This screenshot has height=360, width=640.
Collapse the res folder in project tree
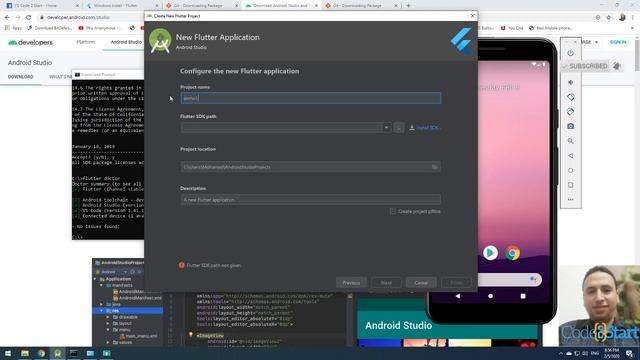tap(102, 311)
